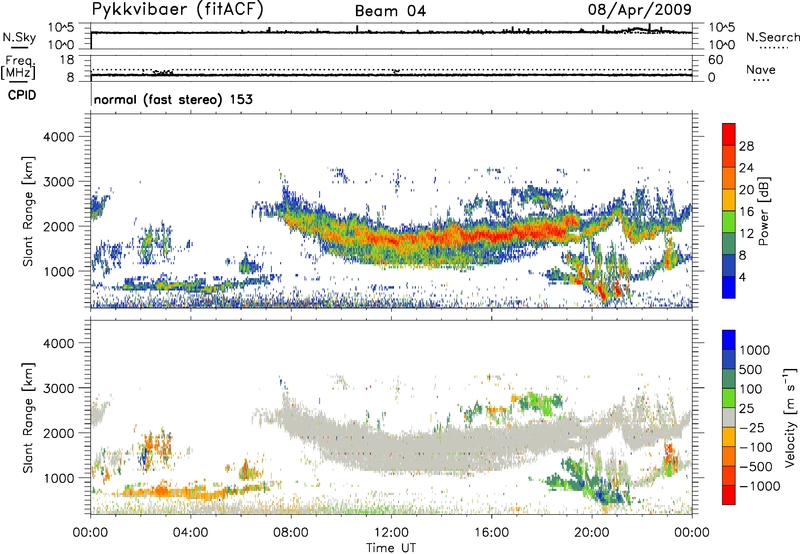Viewport: 800px width, 554px height.
Task: Click the "20" label on the power colorbar
Action: 746,190
